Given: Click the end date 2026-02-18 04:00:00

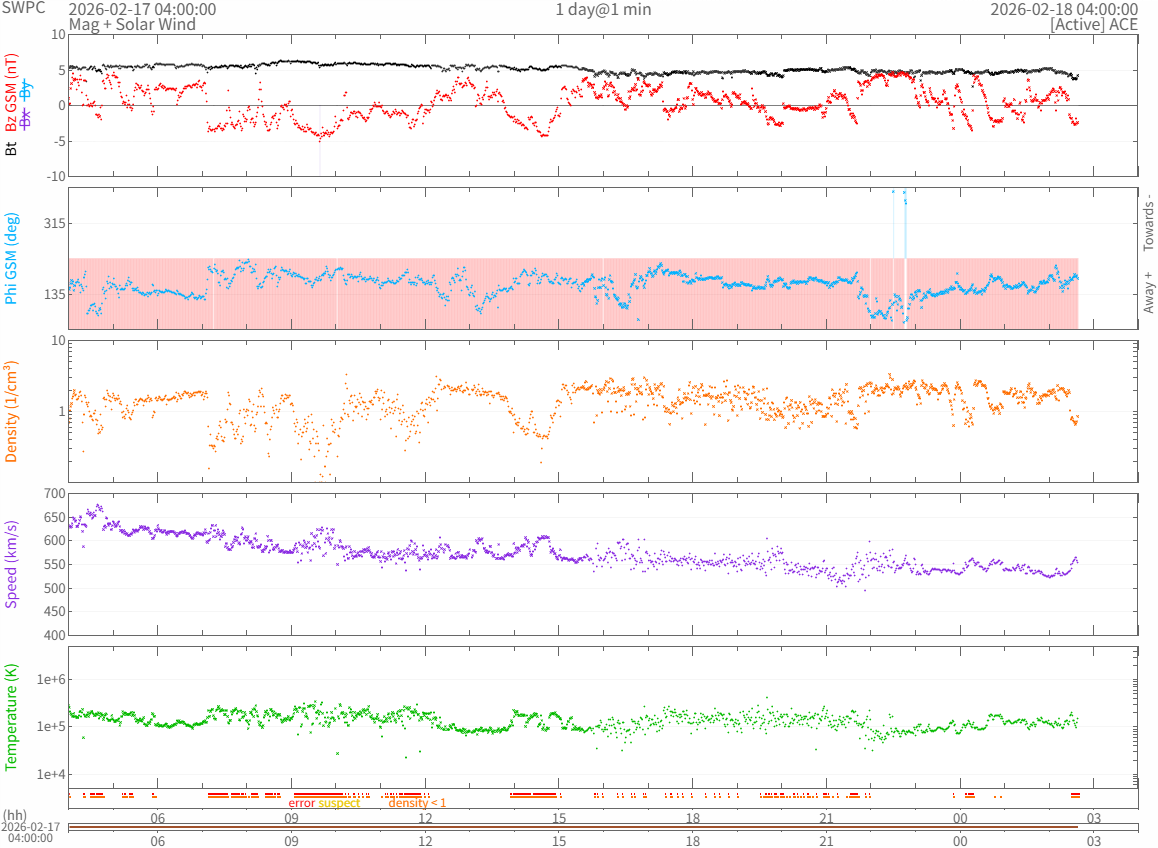Looking at the screenshot, I should coord(1063,9).
